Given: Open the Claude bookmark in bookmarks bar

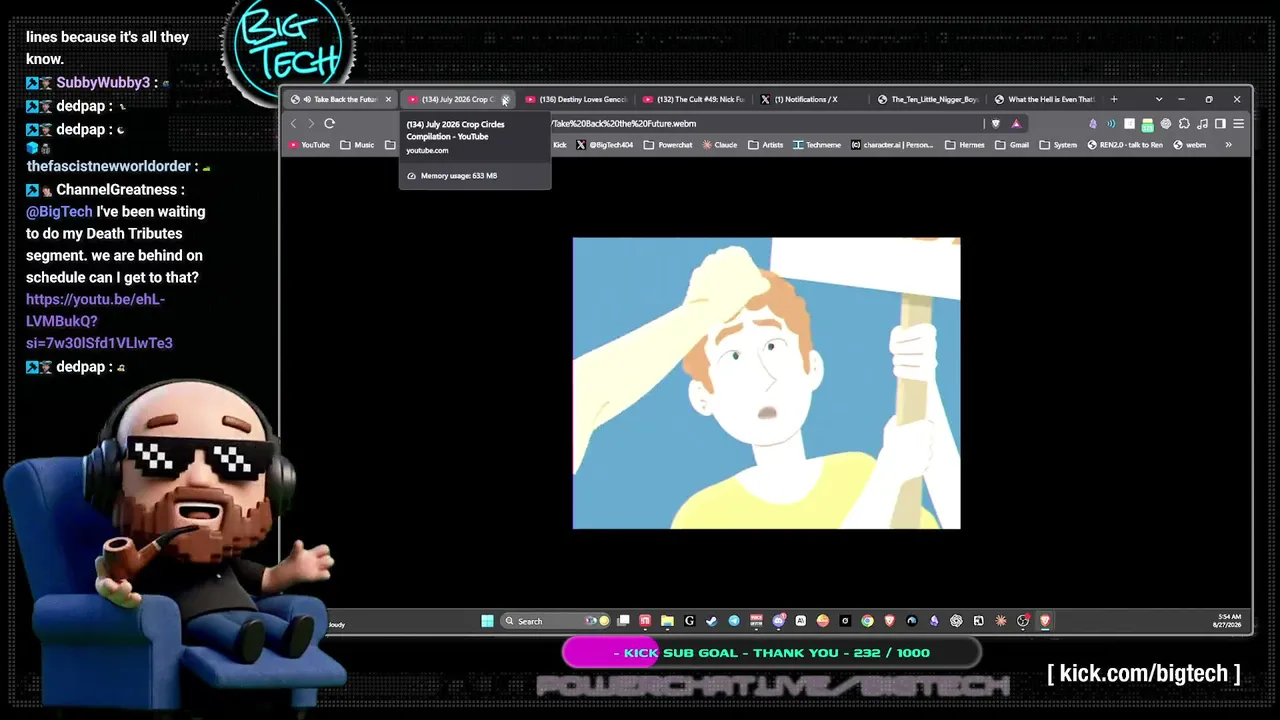Looking at the screenshot, I should pos(720,145).
